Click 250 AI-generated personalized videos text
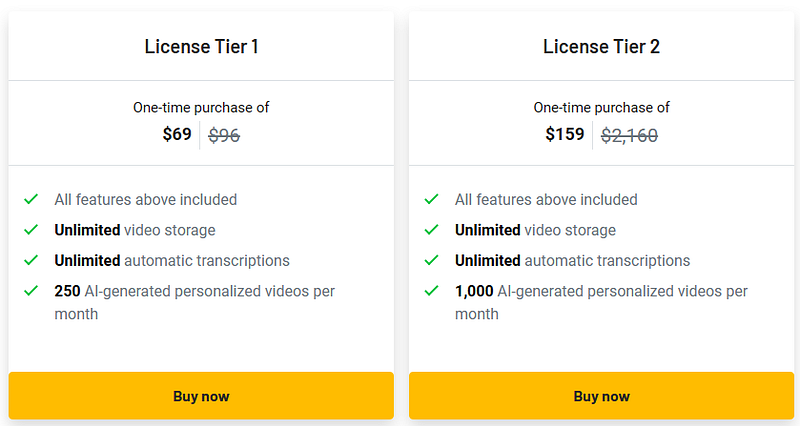 point(194,302)
